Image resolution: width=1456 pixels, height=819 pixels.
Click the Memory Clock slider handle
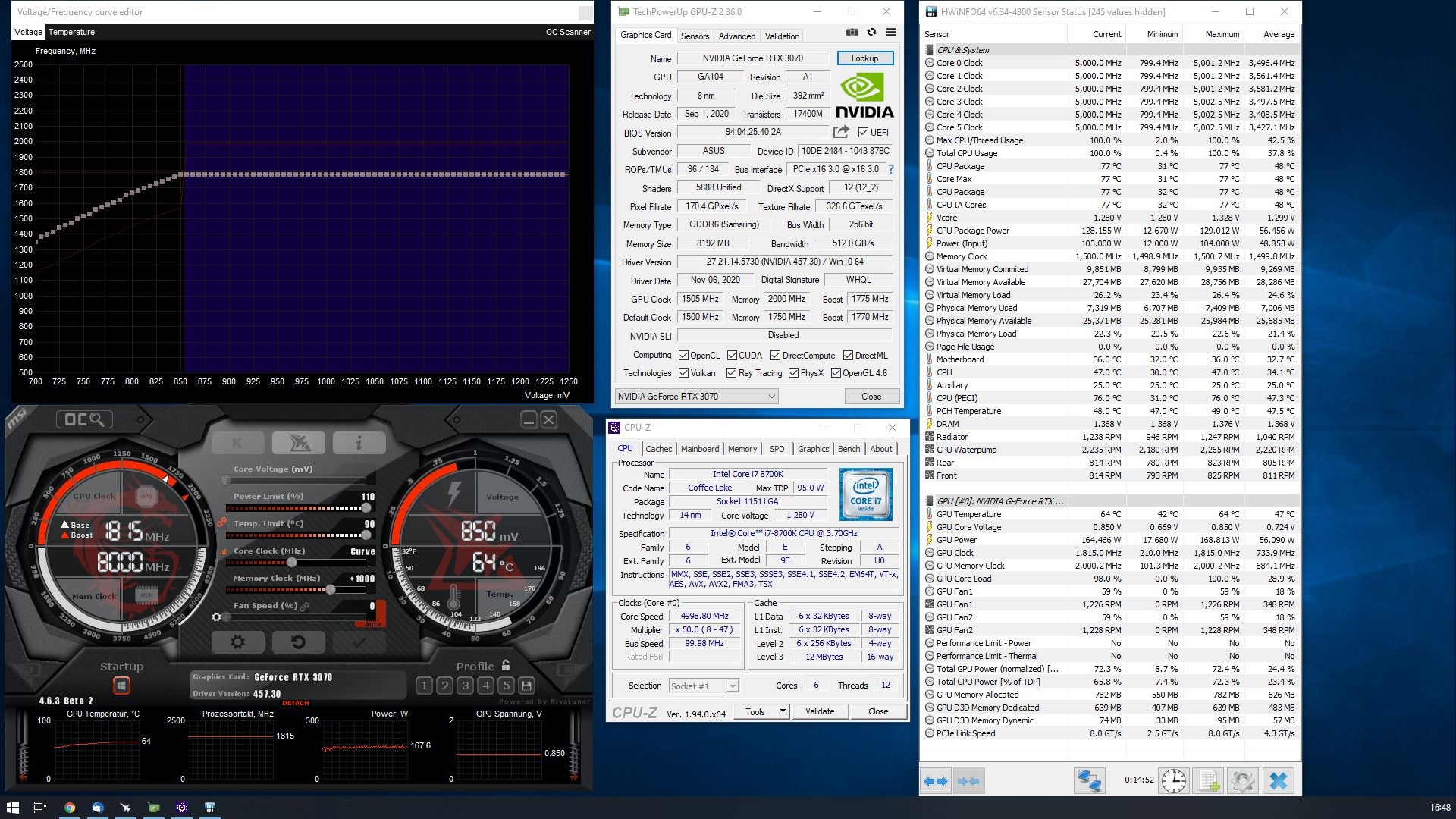[331, 590]
